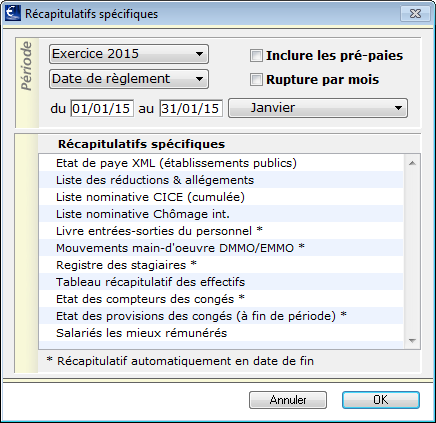Image resolution: width=436 pixels, height=423 pixels.
Task: Click the application icon in title bar
Action: click(13, 14)
